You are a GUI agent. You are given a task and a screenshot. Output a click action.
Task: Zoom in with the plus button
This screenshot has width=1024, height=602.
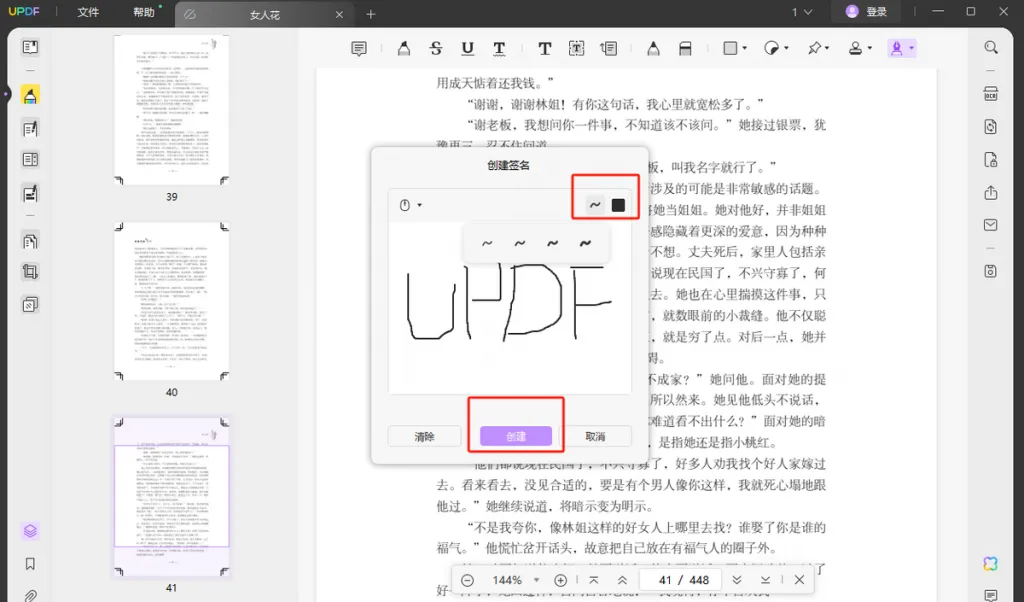coord(560,580)
